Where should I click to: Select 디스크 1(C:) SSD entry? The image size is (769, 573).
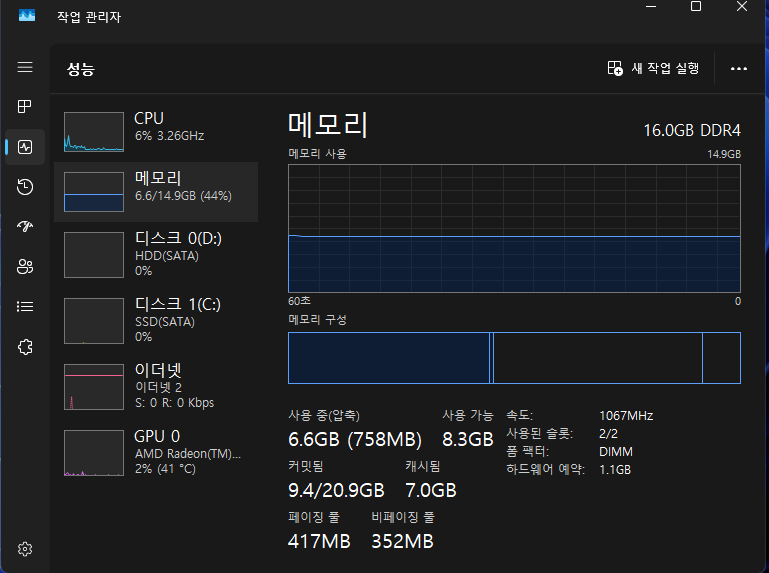pyautogui.click(x=156, y=321)
